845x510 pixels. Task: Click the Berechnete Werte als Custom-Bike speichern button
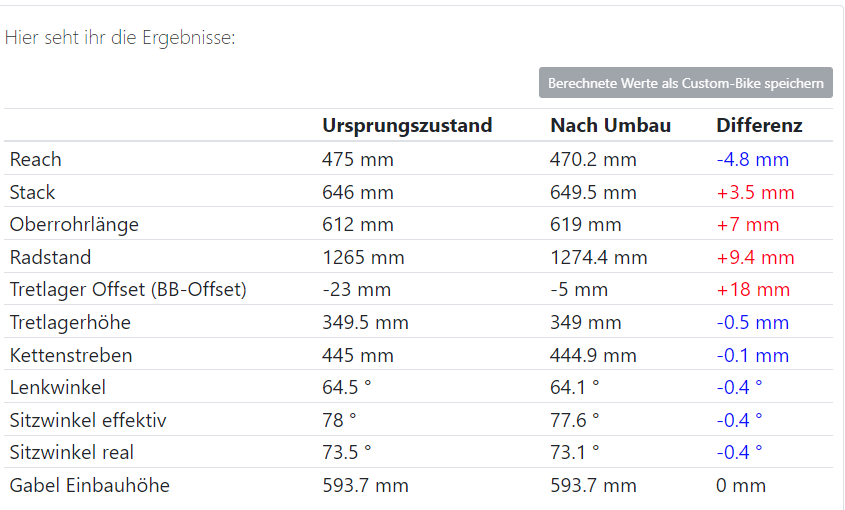685,83
